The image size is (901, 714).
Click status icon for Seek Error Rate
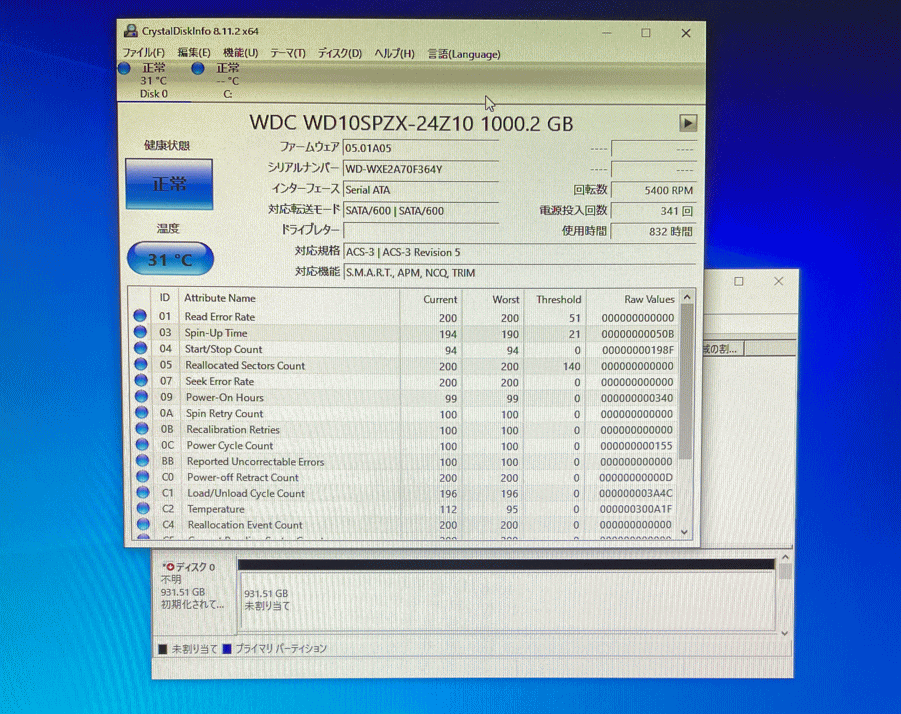tap(141, 380)
